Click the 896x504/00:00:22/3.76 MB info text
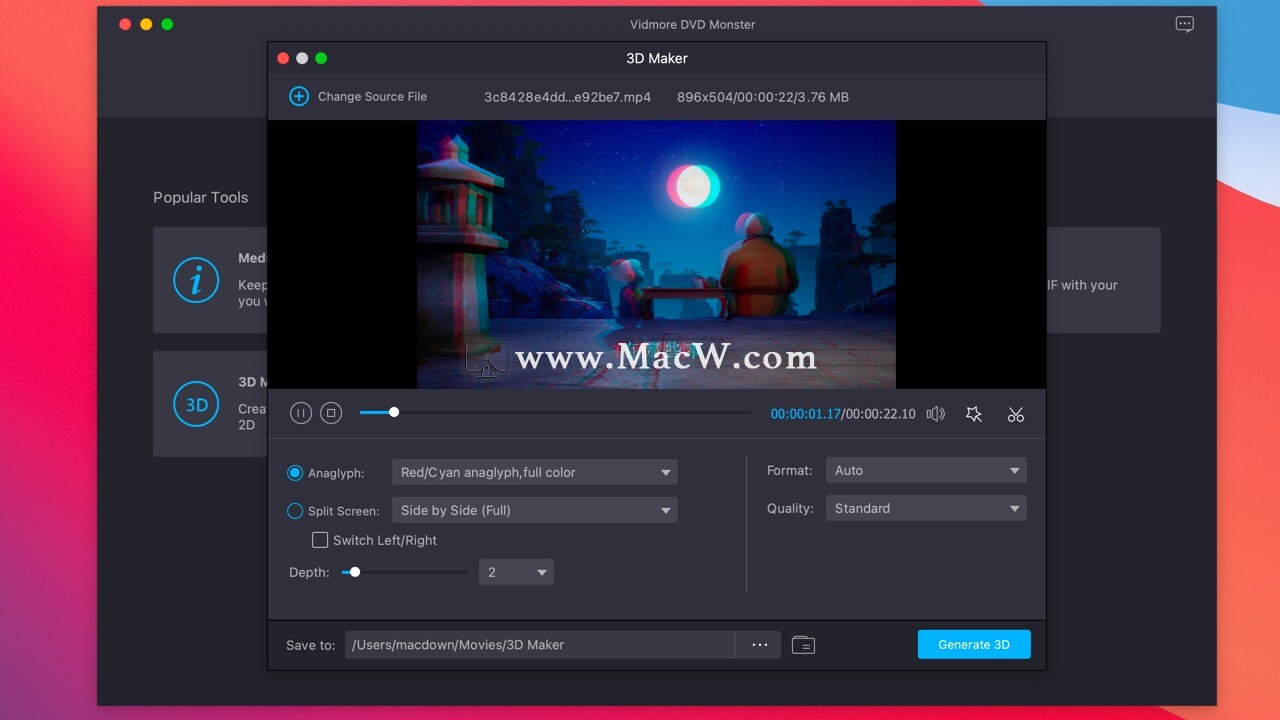The image size is (1280, 720). (x=763, y=97)
